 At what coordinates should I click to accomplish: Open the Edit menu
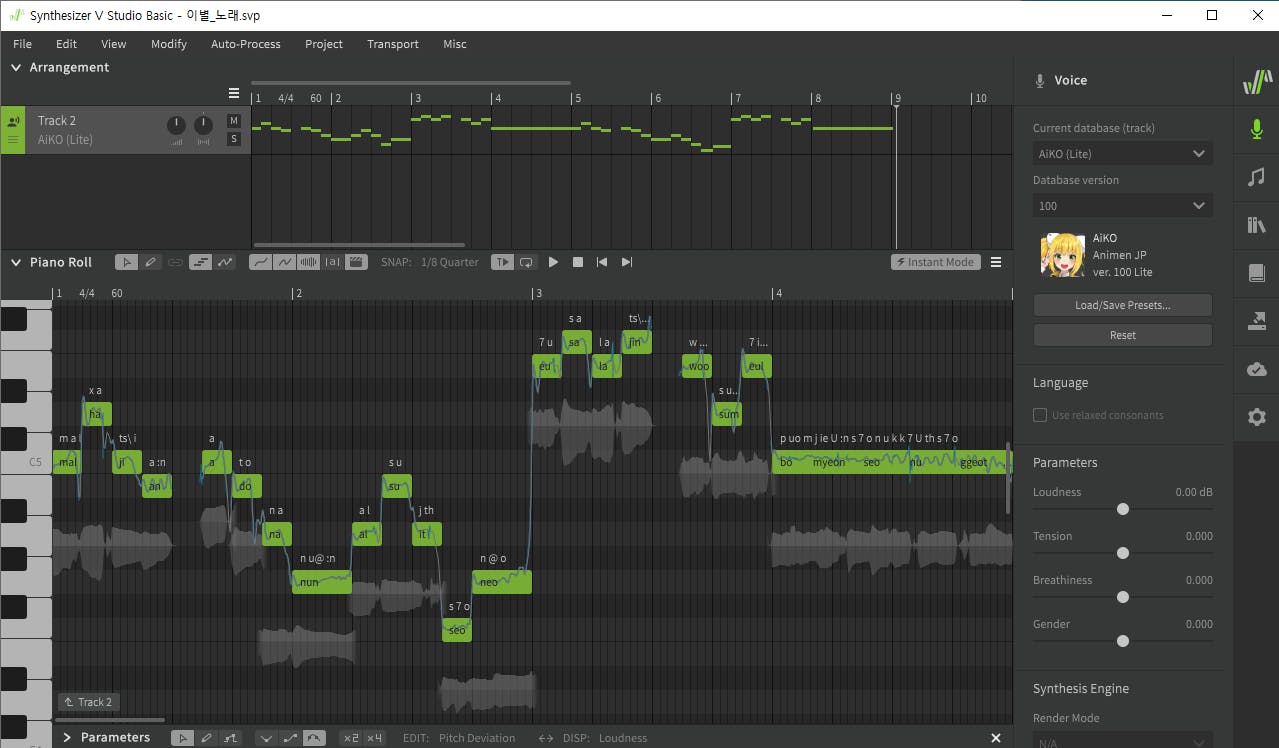pos(66,44)
